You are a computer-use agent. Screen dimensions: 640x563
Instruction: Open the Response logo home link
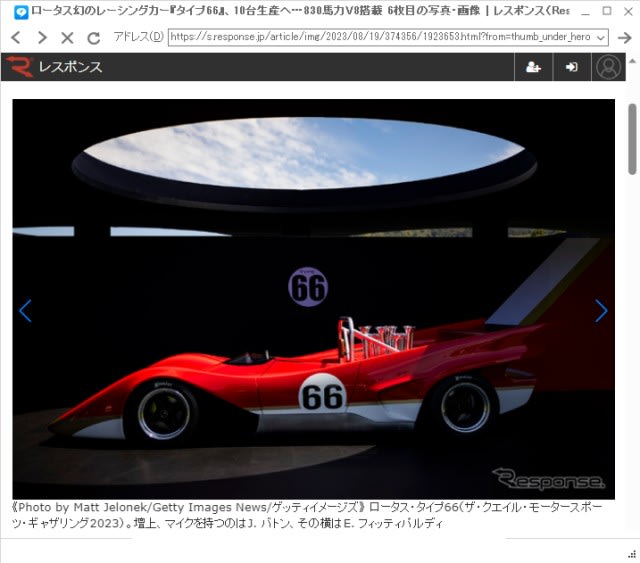click(54, 67)
